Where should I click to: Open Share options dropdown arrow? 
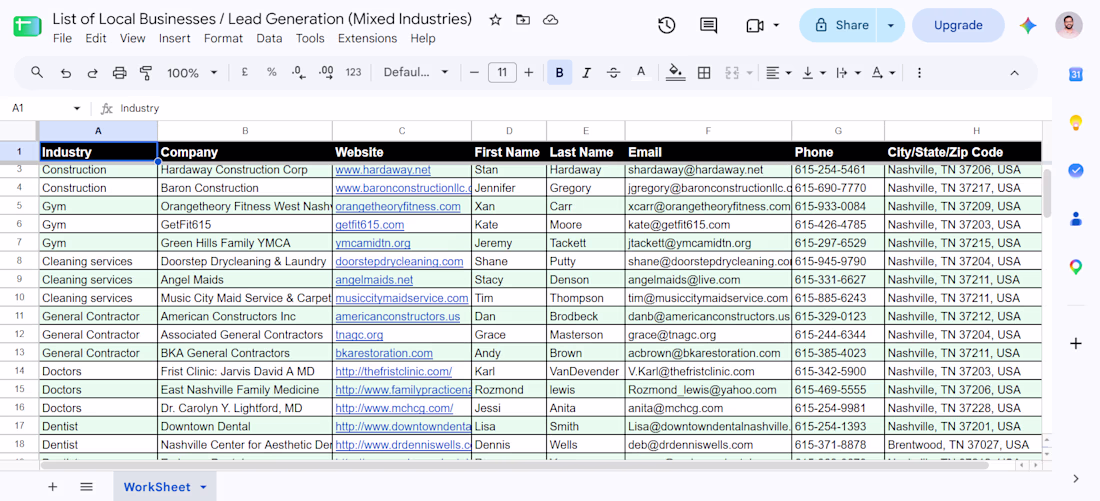coord(891,25)
